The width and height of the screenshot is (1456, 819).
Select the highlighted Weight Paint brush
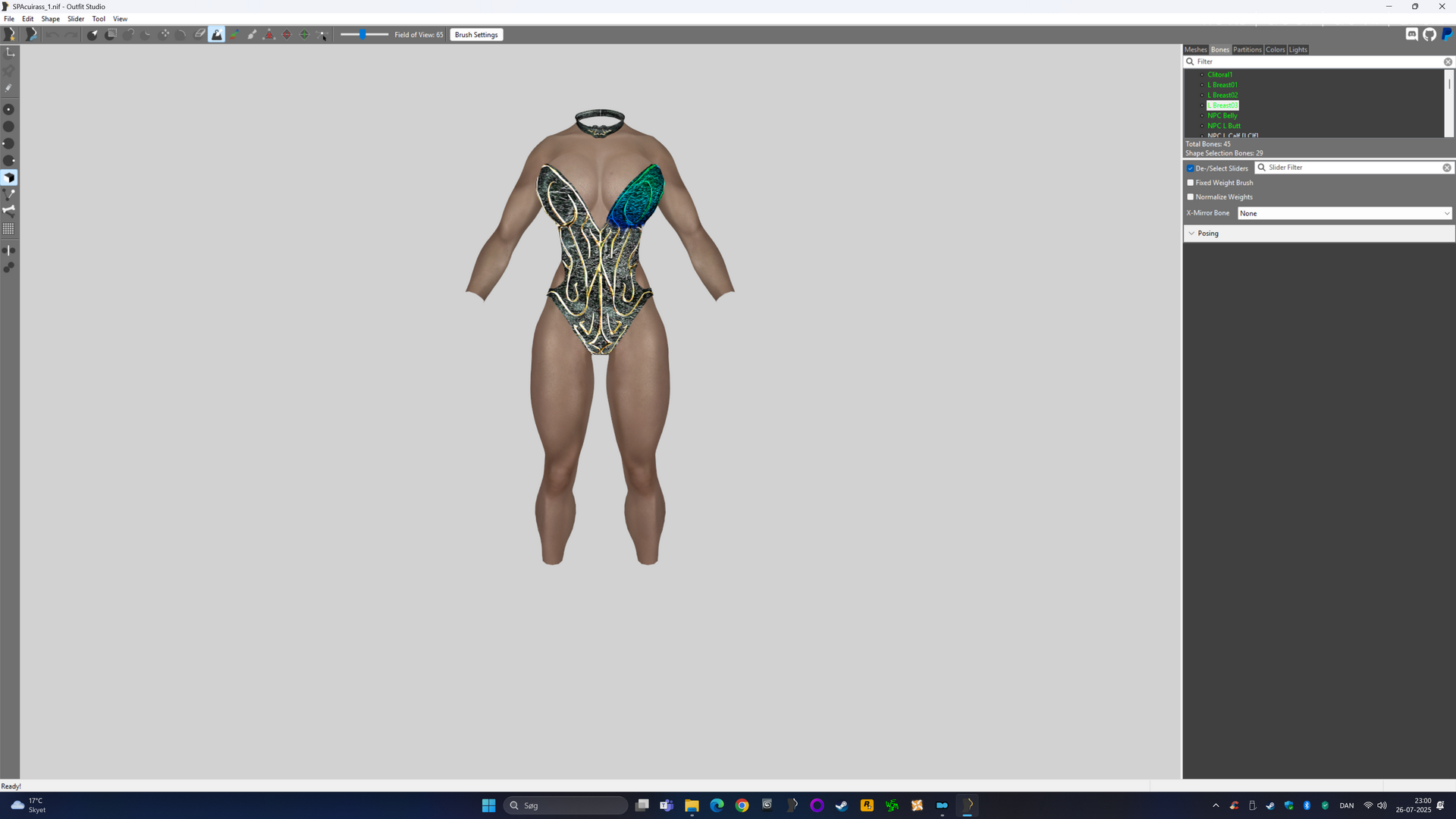click(x=217, y=35)
